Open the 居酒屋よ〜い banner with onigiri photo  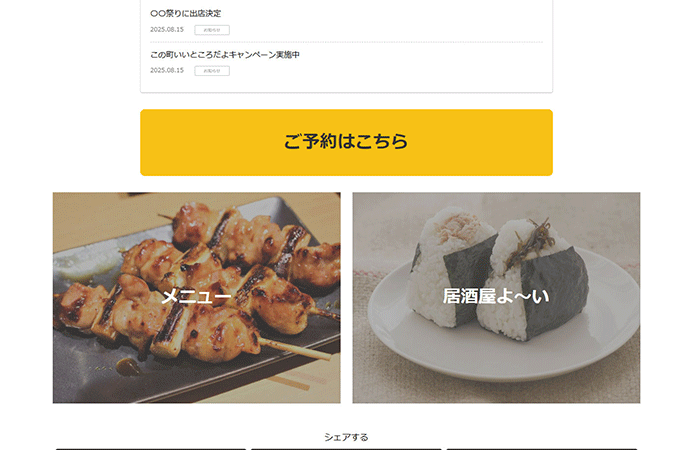click(x=496, y=298)
